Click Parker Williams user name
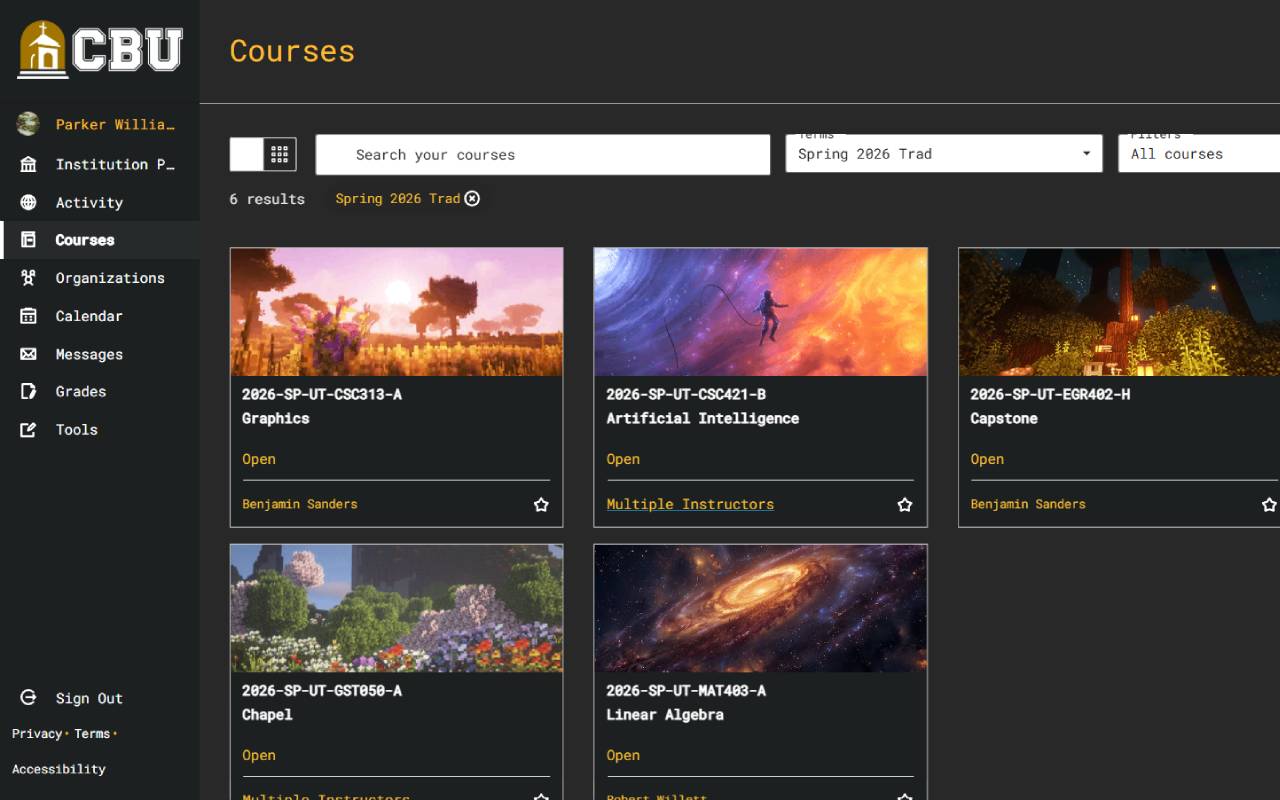The height and width of the screenshot is (800, 1280). [x=115, y=124]
